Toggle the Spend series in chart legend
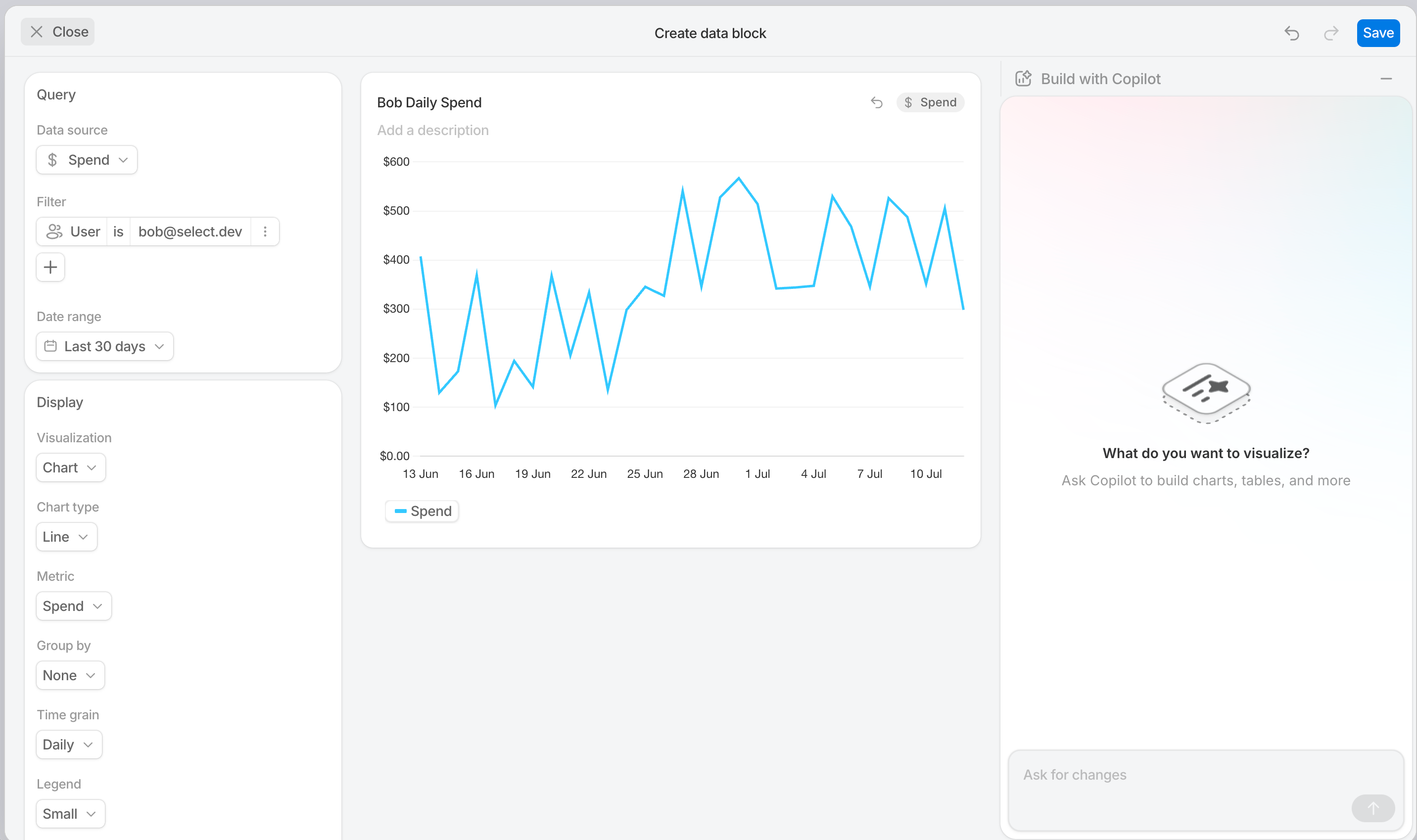Screen dimensions: 1417x840 (422, 511)
